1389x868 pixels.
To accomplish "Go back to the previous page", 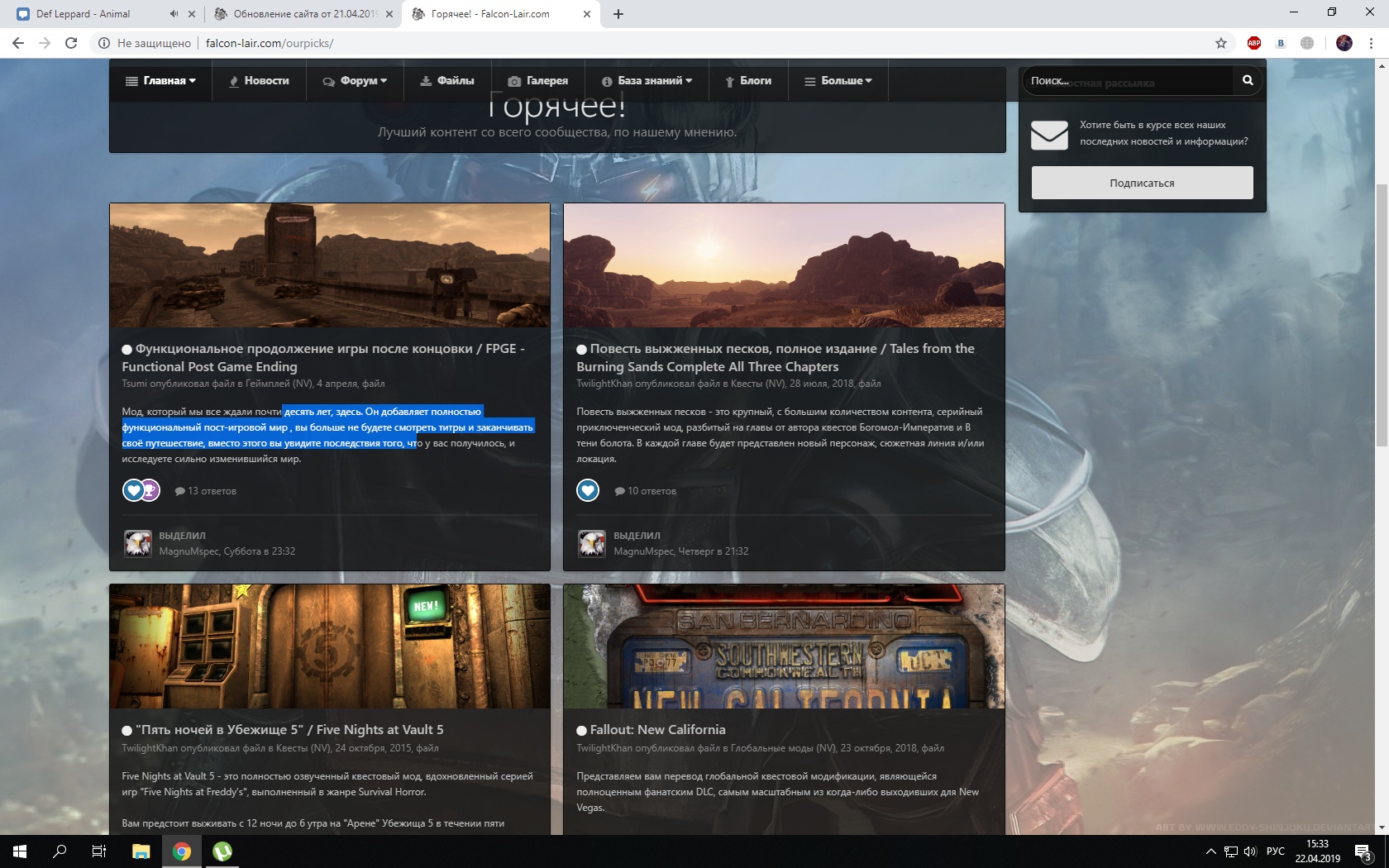I will pyautogui.click(x=18, y=43).
